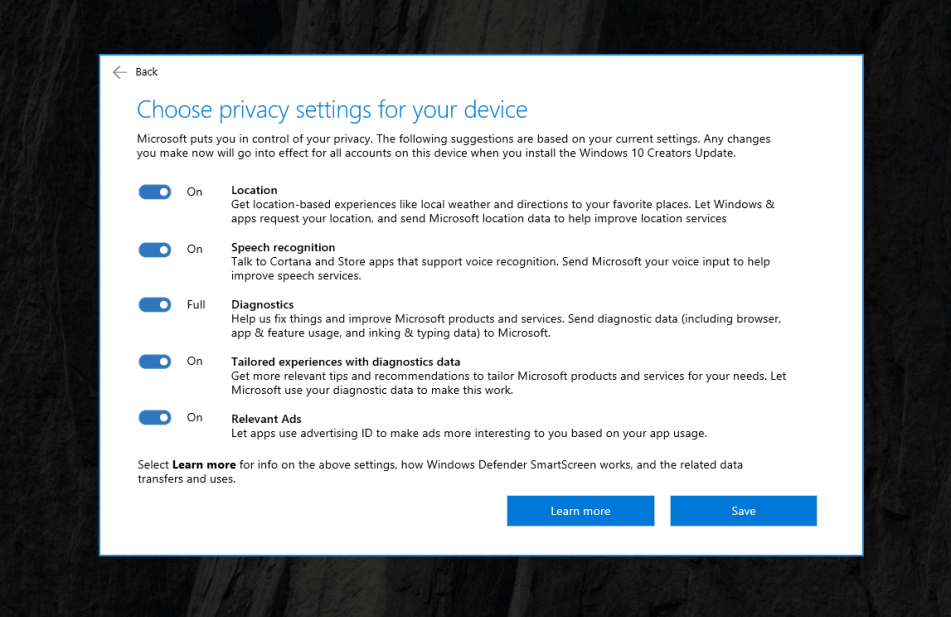Turn off the Relevant Ads toggle
Screen dimensions: 951x617
click(155, 418)
